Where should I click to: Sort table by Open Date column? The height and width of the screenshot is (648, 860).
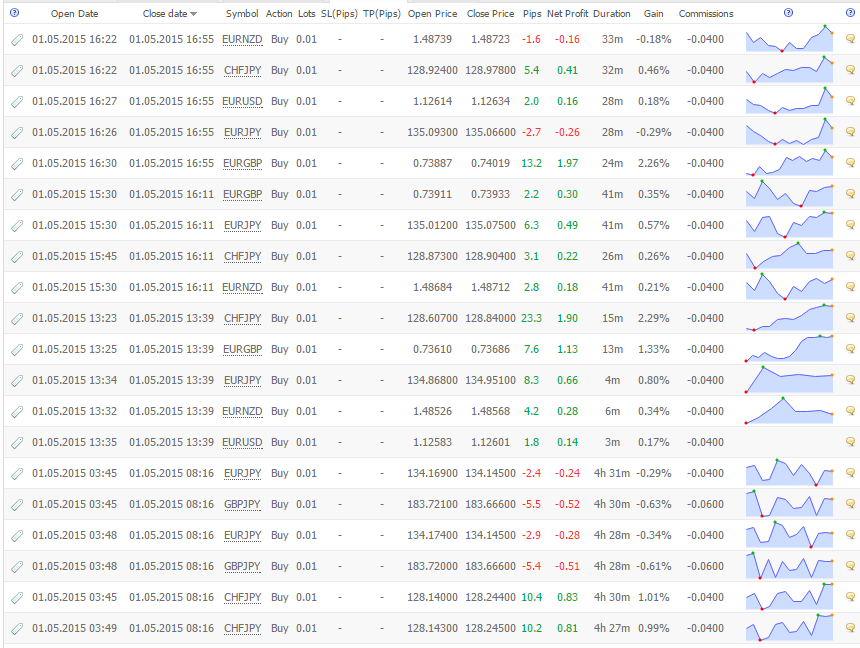pos(75,14)
